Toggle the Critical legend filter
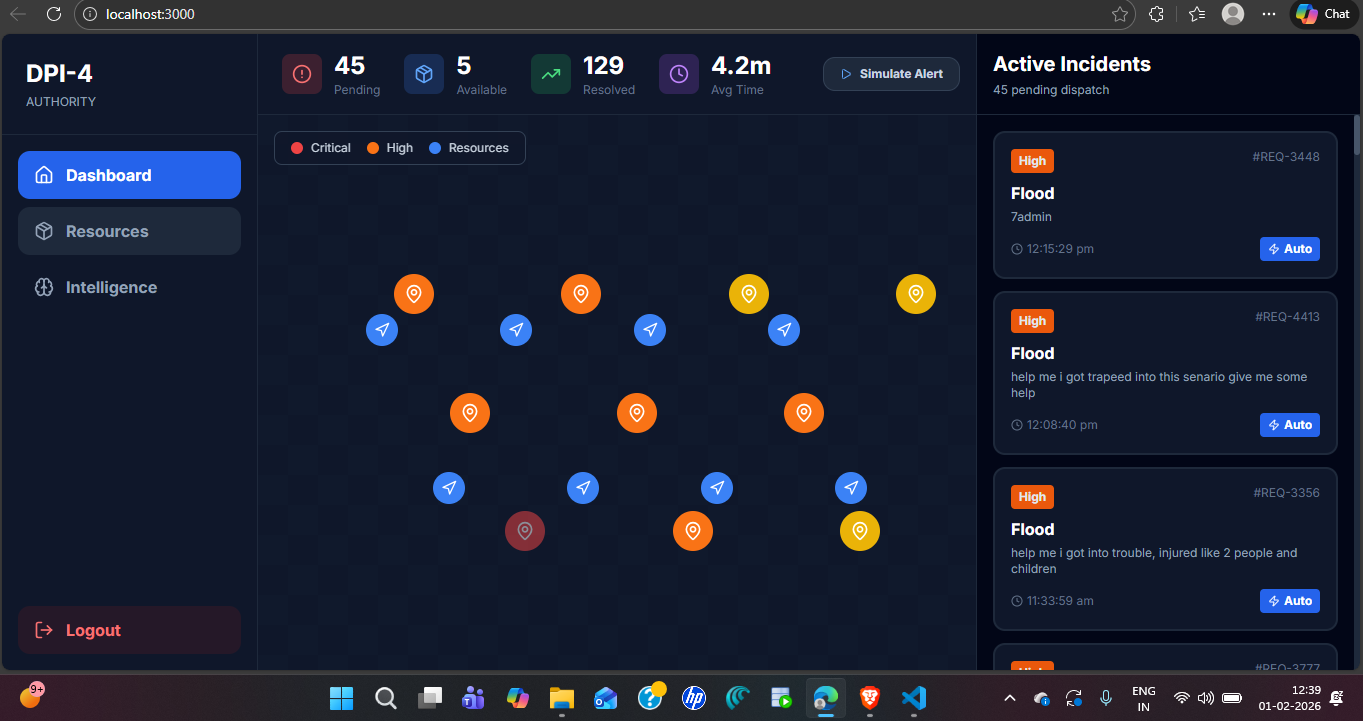The image size is (1363, 721). pyautogui.click(x=320, y=148)
